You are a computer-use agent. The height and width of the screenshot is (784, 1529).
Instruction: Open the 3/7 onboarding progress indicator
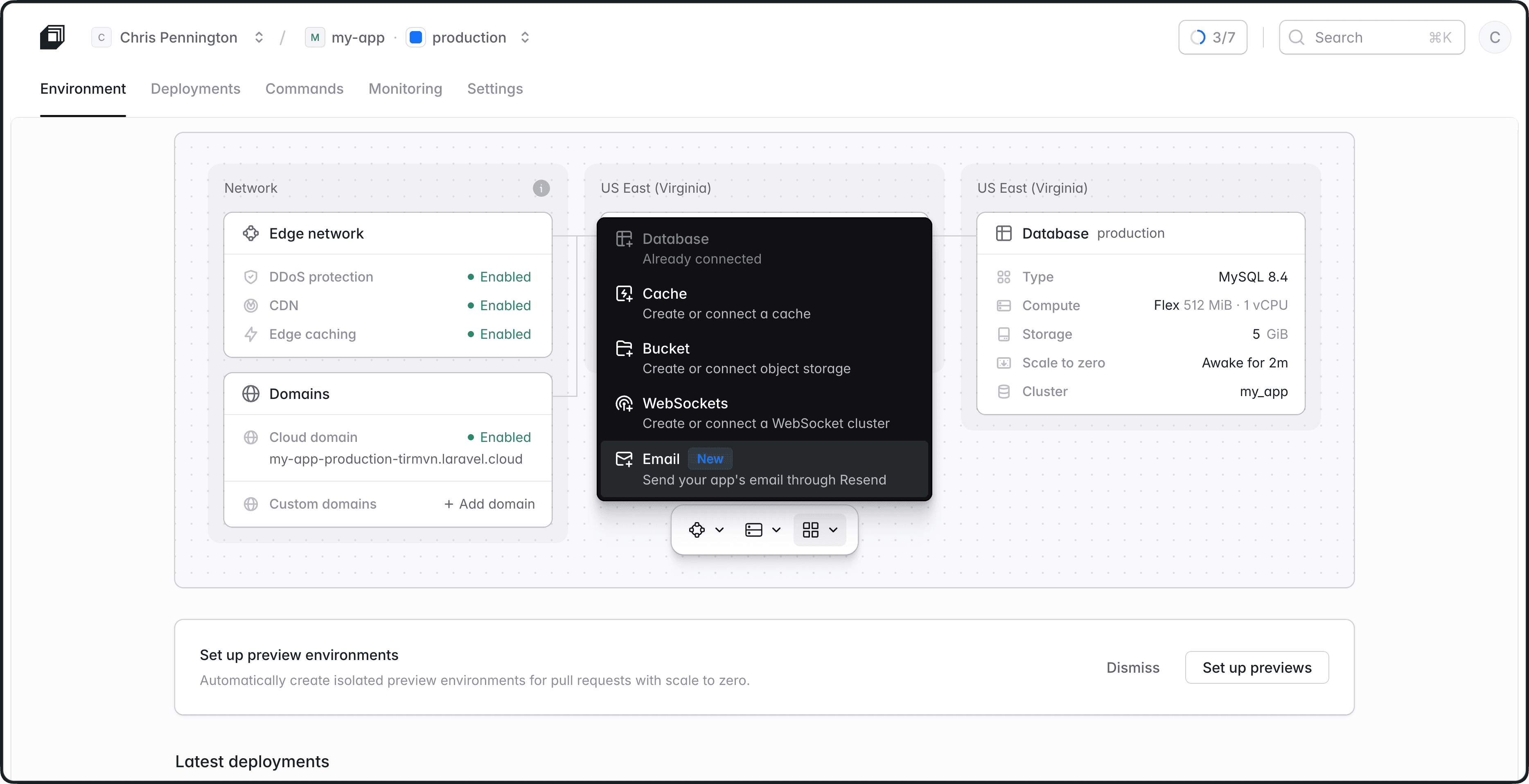[x=1213, y=37]
